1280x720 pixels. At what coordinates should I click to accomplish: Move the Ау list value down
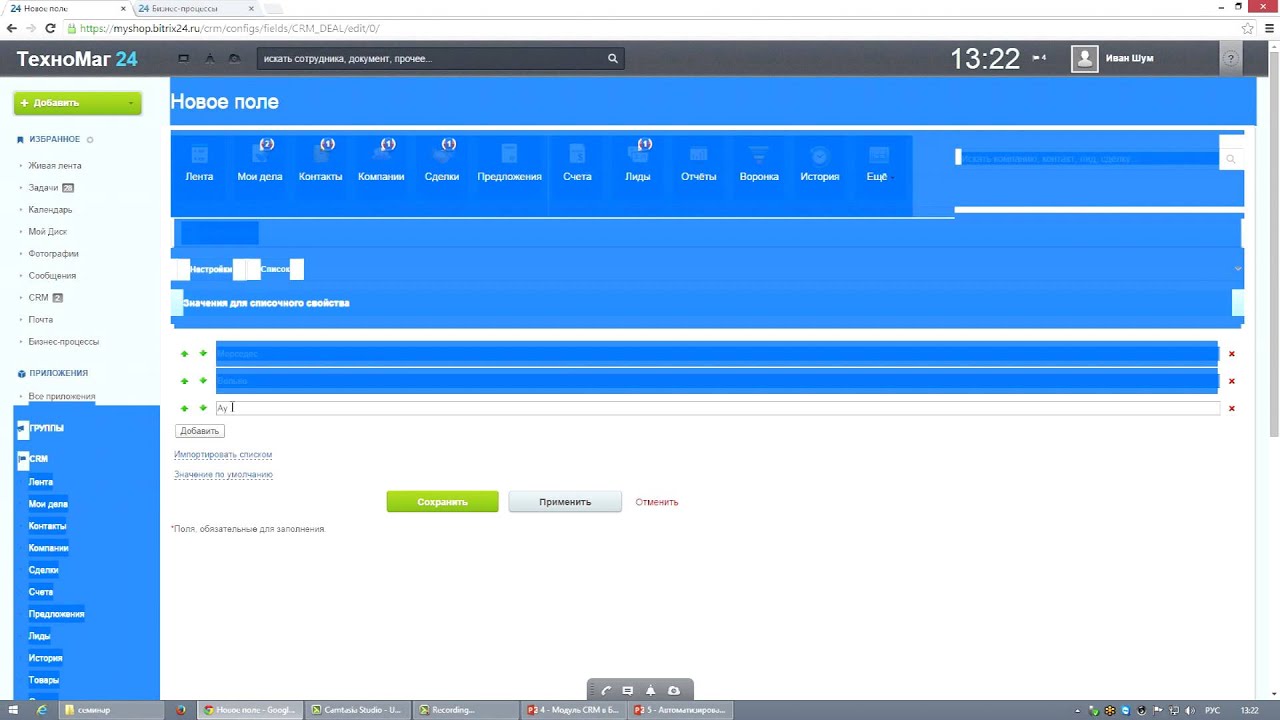point(203,408)
